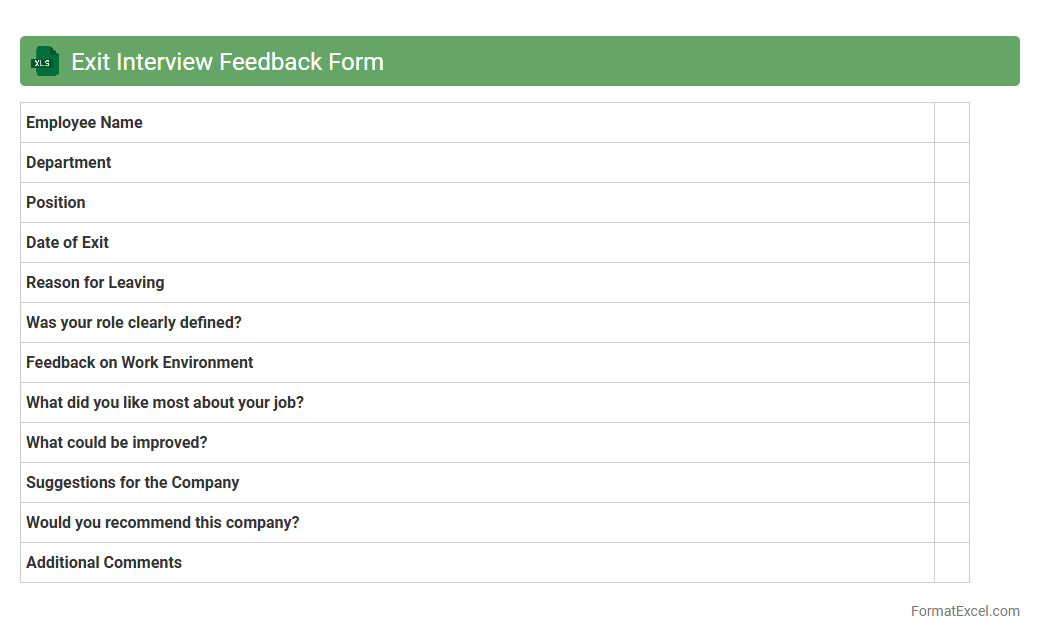Image resolution: width=1040 pixels, height=640 pixels.
Task: Click the cell beside like most about job
Action: point(951,403)
